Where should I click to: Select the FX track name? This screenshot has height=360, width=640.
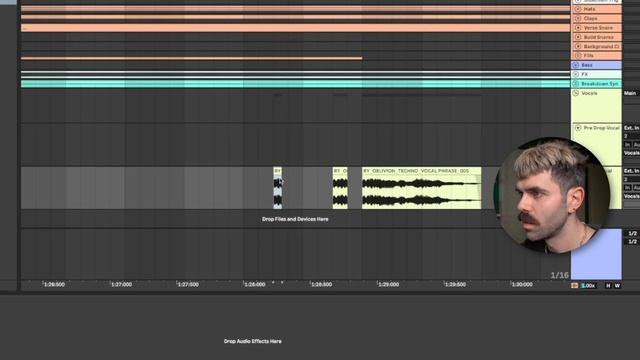584,74
